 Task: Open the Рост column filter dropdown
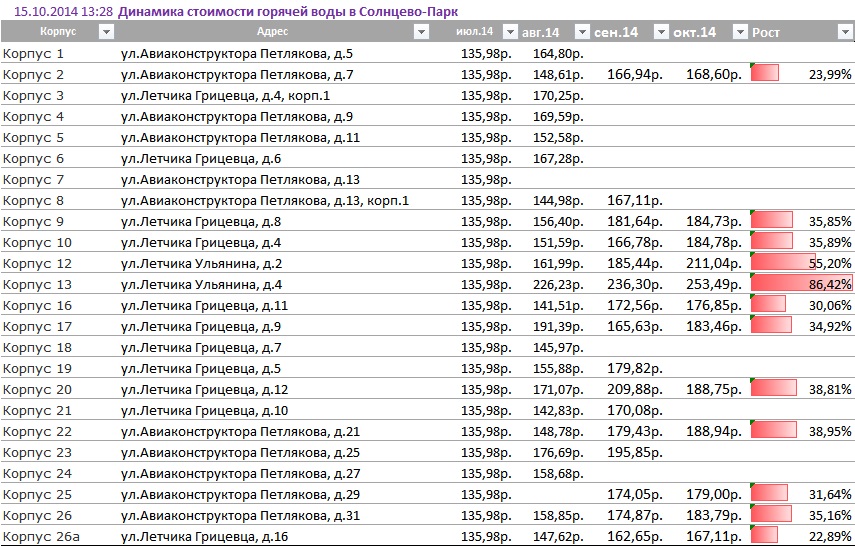coord(845,32)
